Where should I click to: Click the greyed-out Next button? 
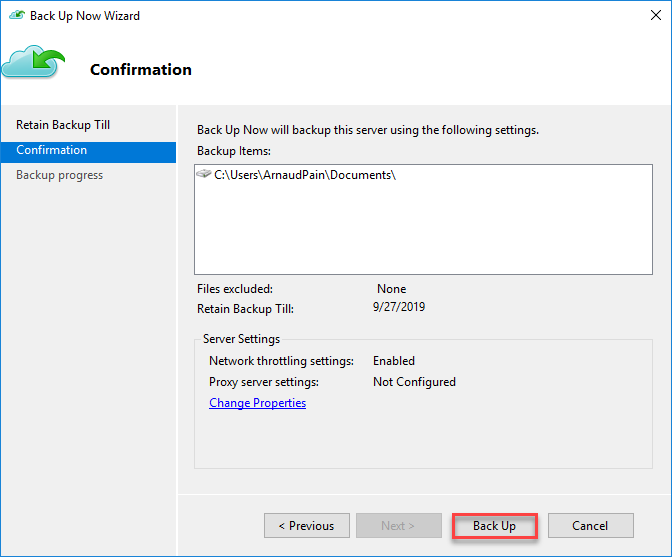398,526
